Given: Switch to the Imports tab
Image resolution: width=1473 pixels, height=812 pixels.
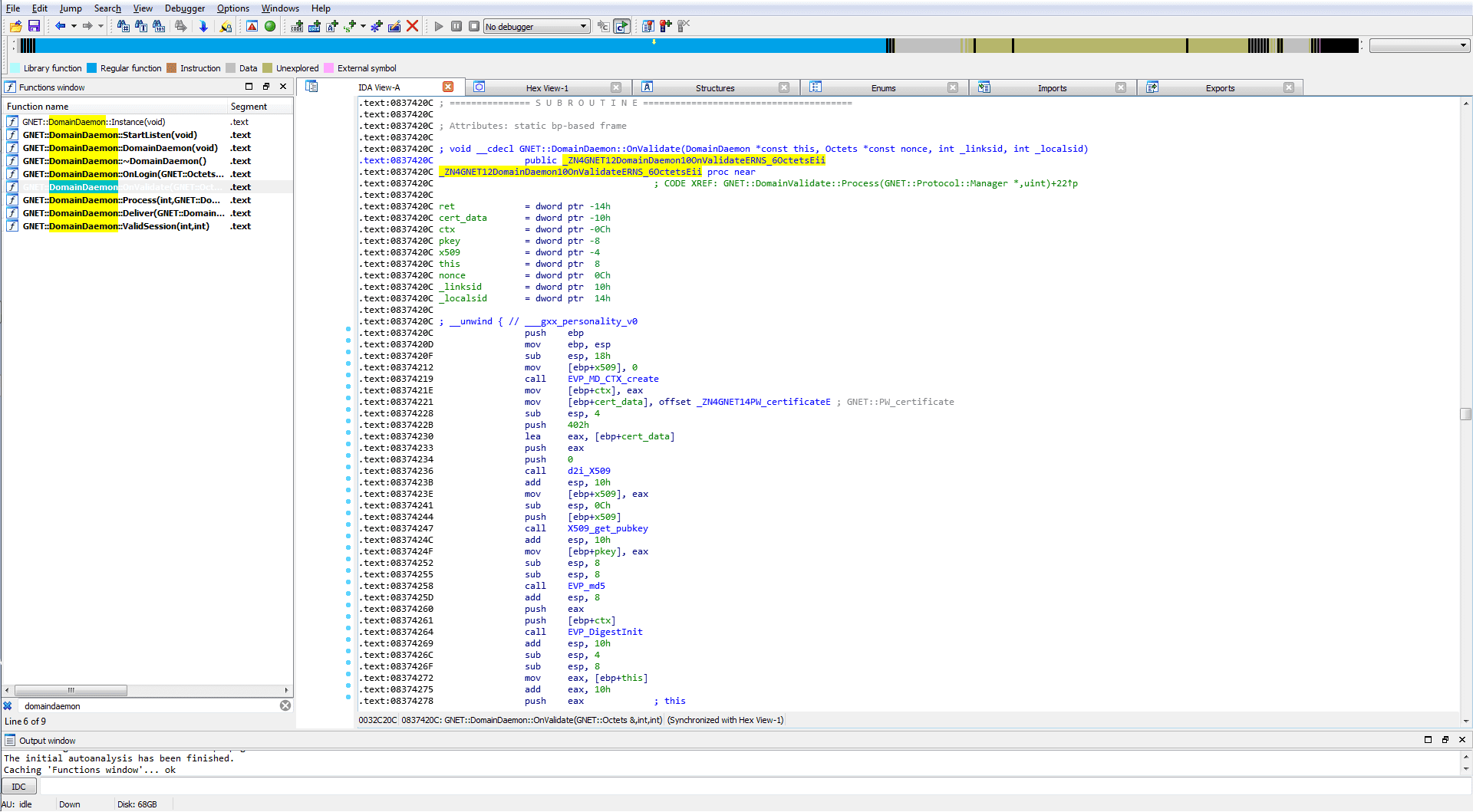Looking at the screenshot, I should tap(1052, 88).
